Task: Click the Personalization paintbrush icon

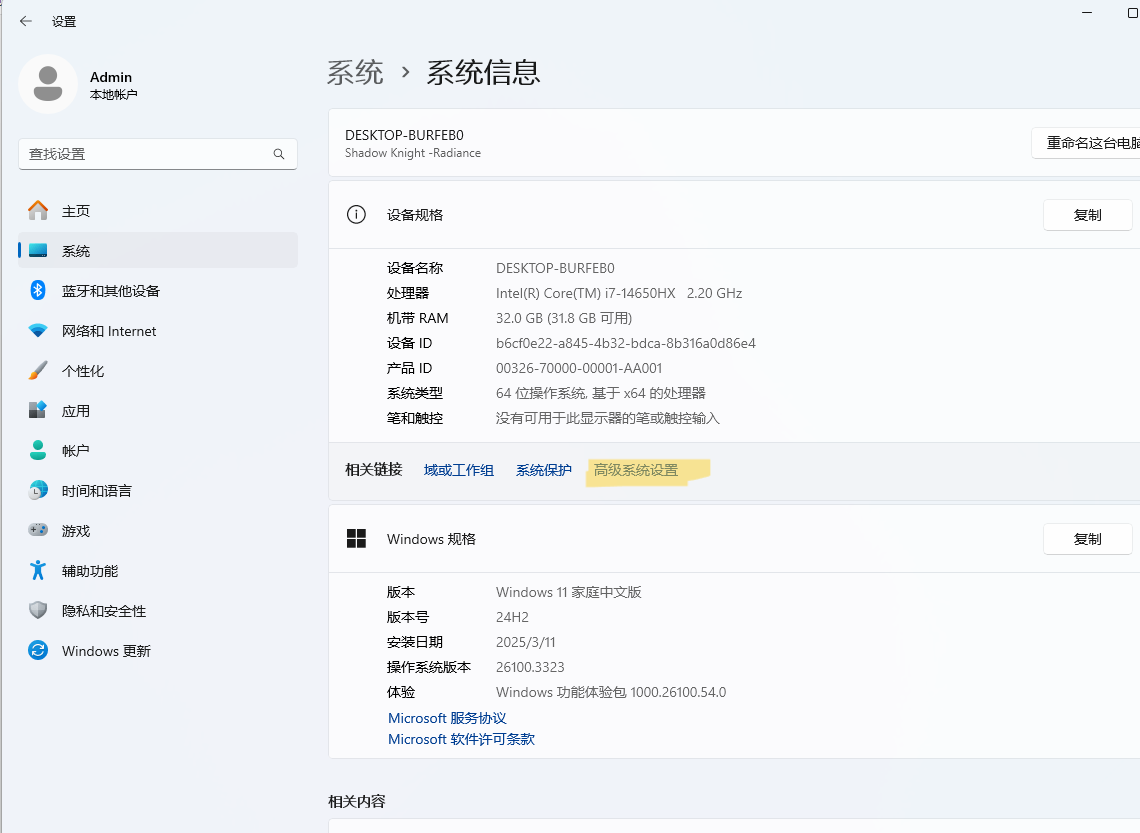Action: coord(38,371)
